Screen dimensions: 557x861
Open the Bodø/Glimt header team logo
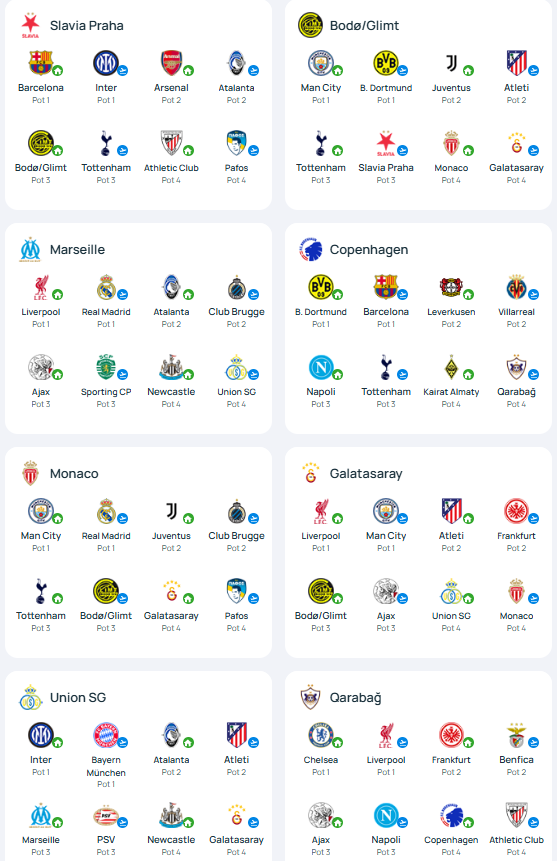coord(310,25)
